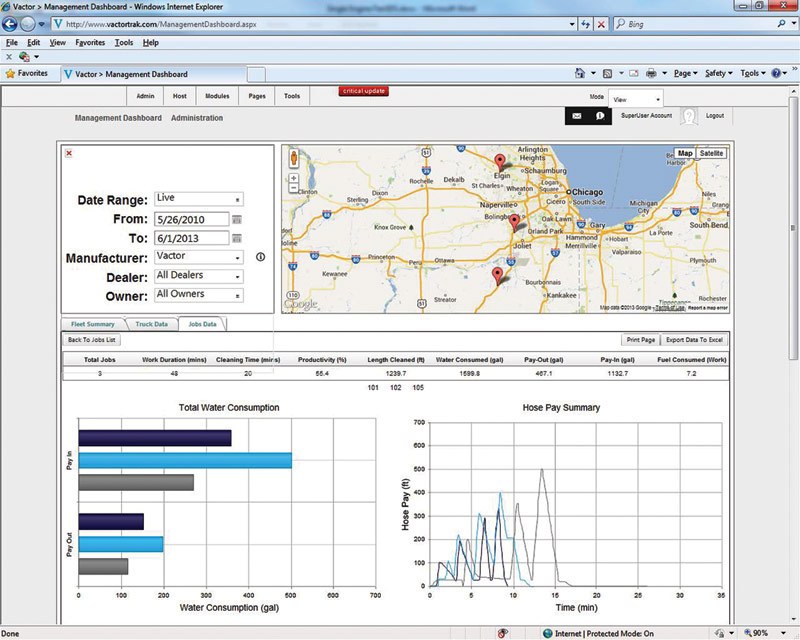
Task: Switch map to Map view
Action: point(685,153)
